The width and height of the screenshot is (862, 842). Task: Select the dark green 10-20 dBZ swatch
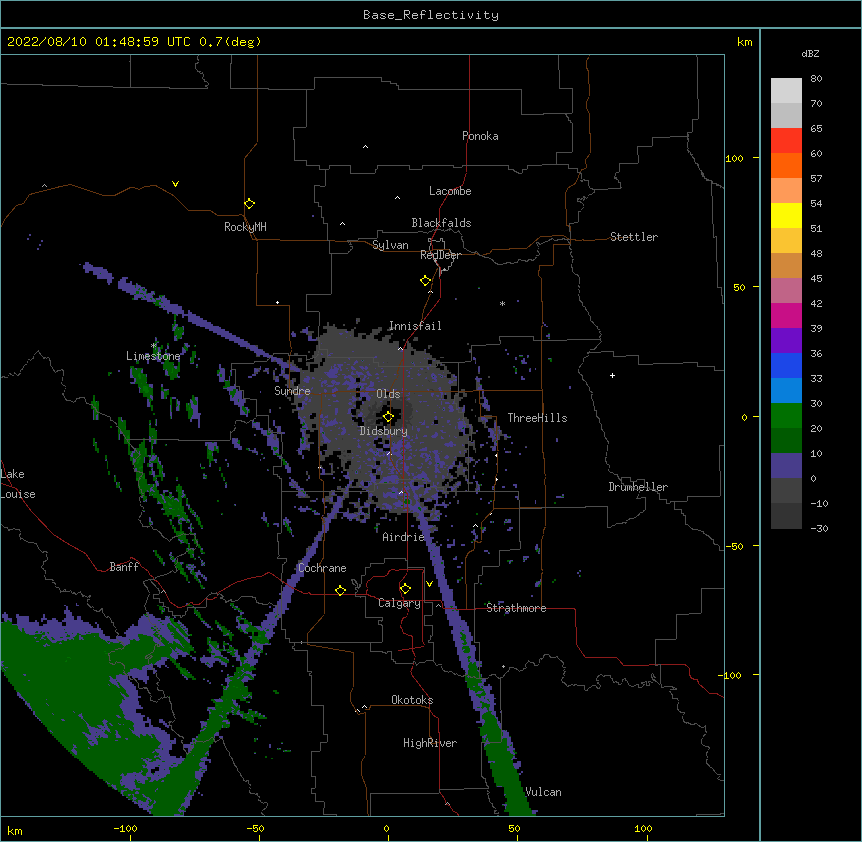[x=786, y=440]
